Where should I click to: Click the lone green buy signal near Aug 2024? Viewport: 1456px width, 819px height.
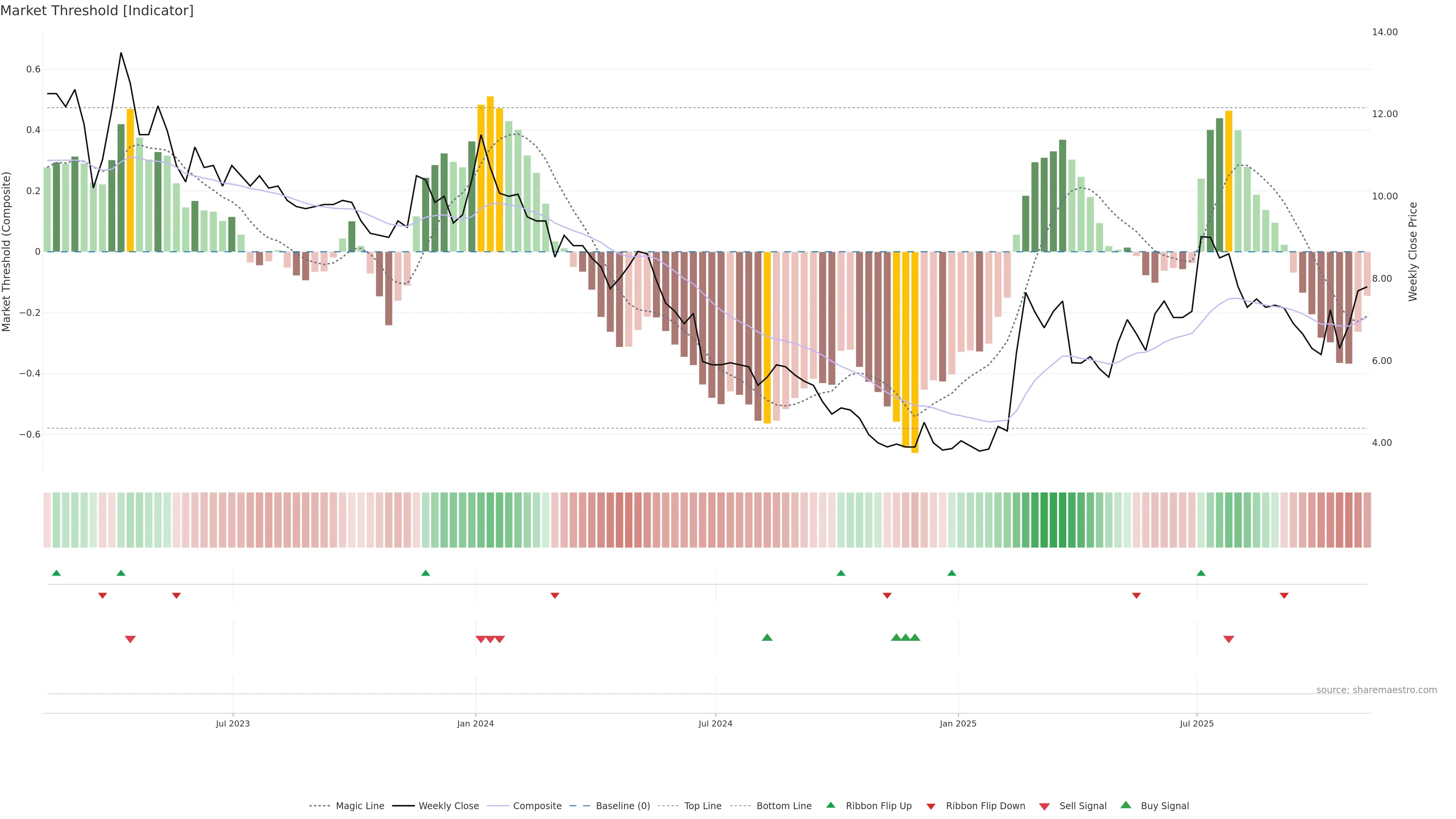[767, 637]
